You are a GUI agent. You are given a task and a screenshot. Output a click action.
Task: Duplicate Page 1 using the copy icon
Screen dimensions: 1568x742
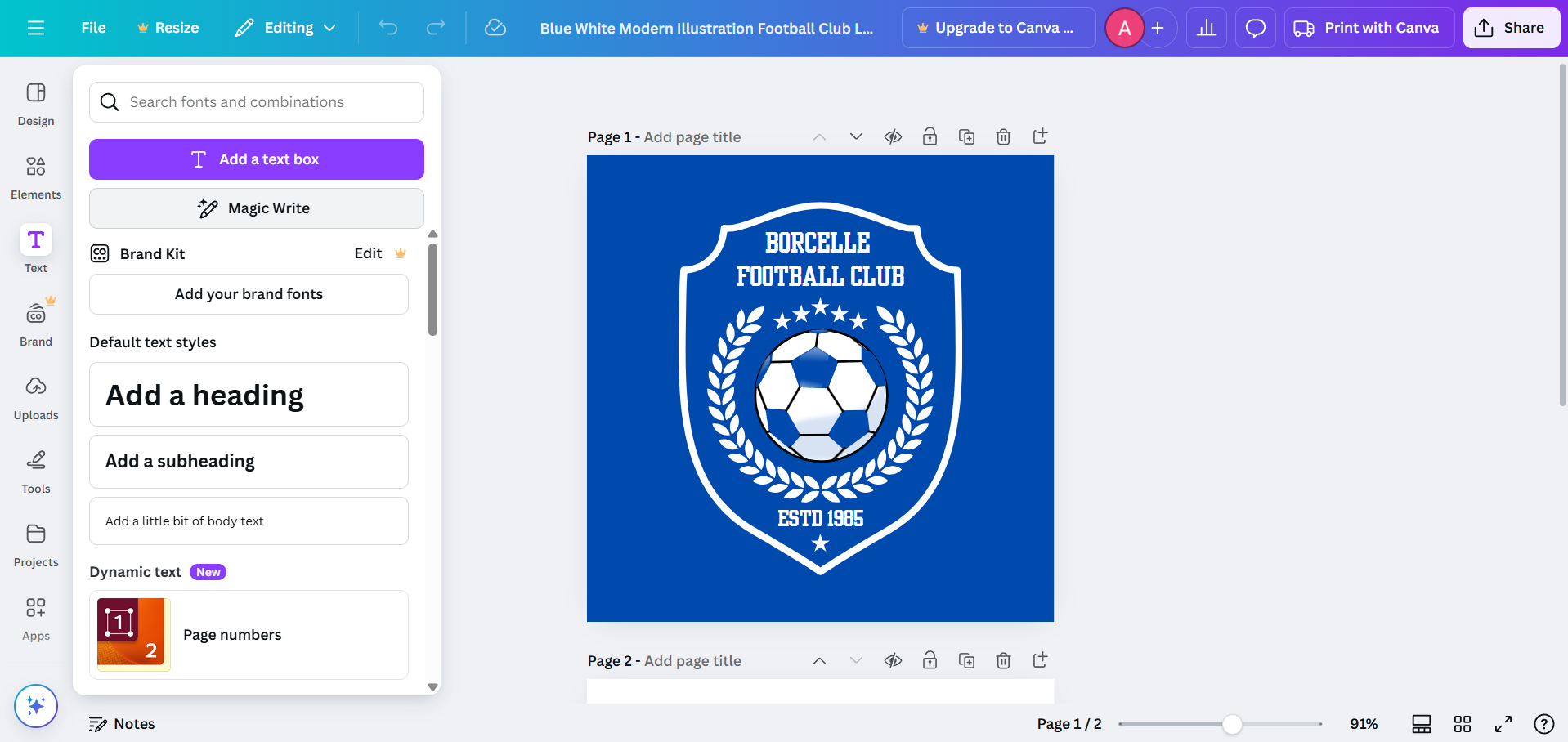coord(966,136)
